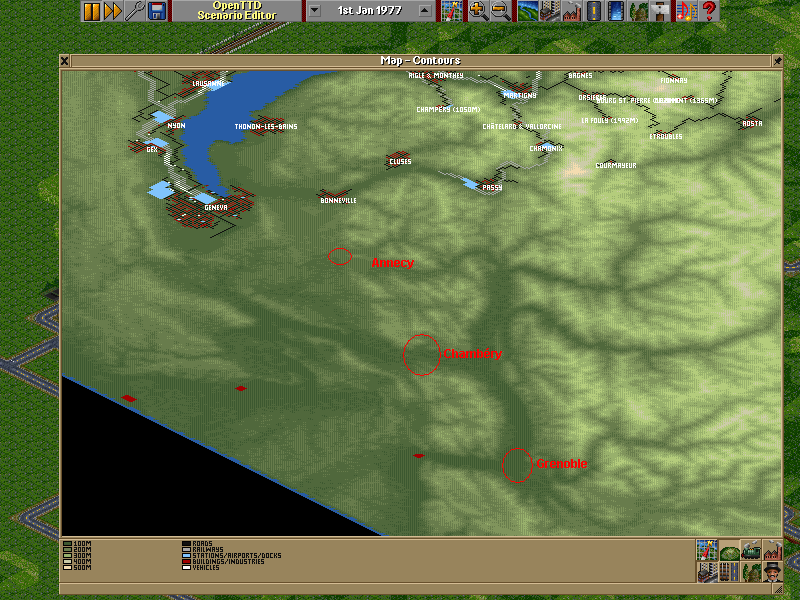Click the La Fouly (1992m) town label
This screenshot has height=600, width=800.
click(610, 121)
